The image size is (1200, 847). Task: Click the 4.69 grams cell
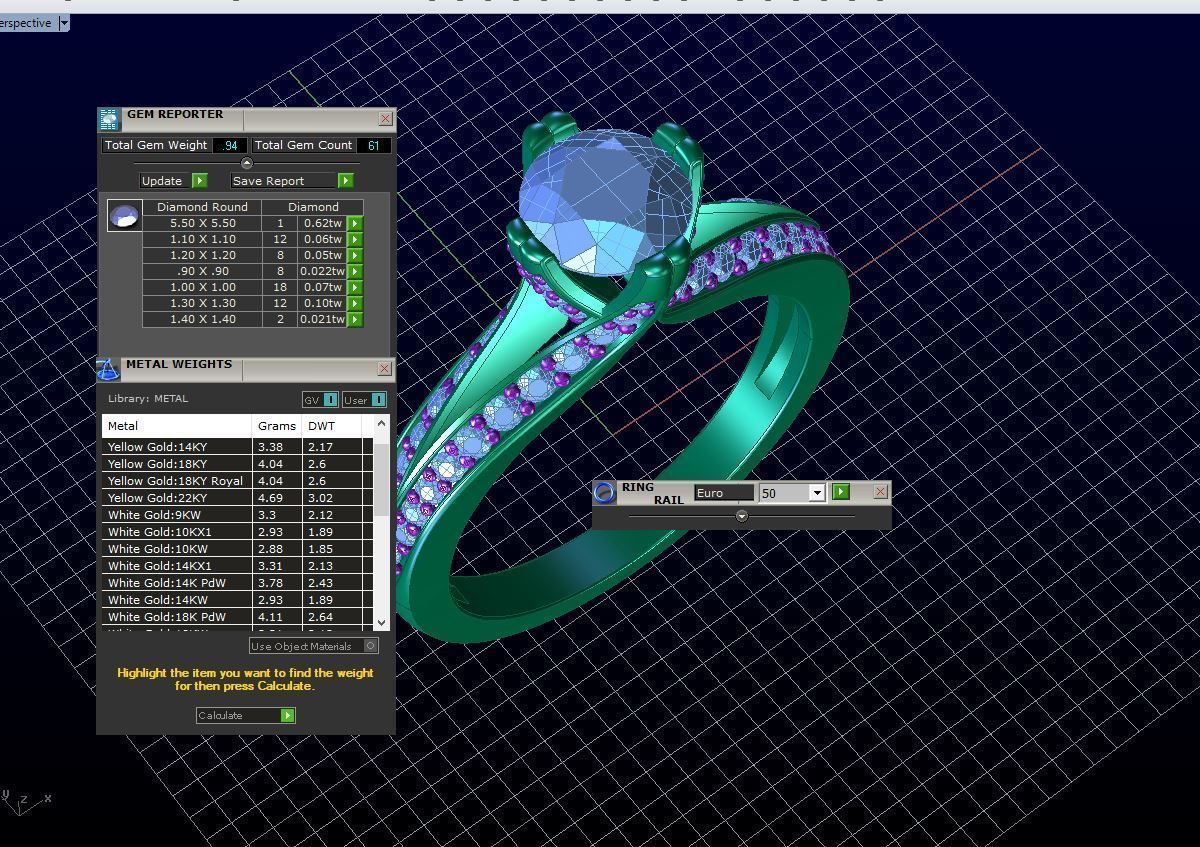(277, 498)
